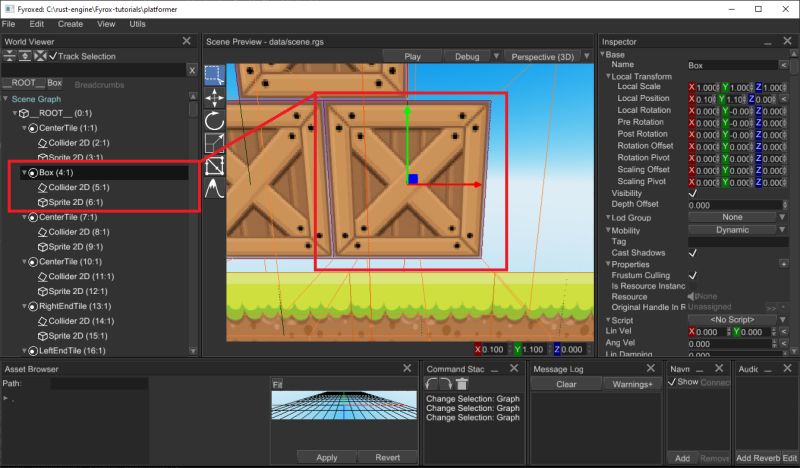This screenshot has width=800, height=468.
Task: Click the Collider 2D (8:1) shape icon
Action: click(x=43, y=232)
